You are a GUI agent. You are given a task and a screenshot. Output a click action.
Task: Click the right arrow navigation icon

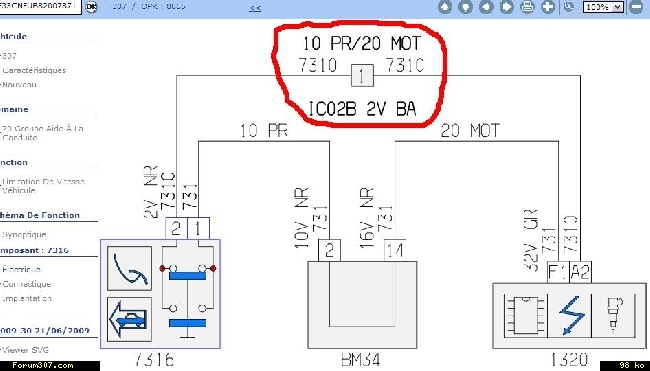pyautogui.click(x=507, y=7)
